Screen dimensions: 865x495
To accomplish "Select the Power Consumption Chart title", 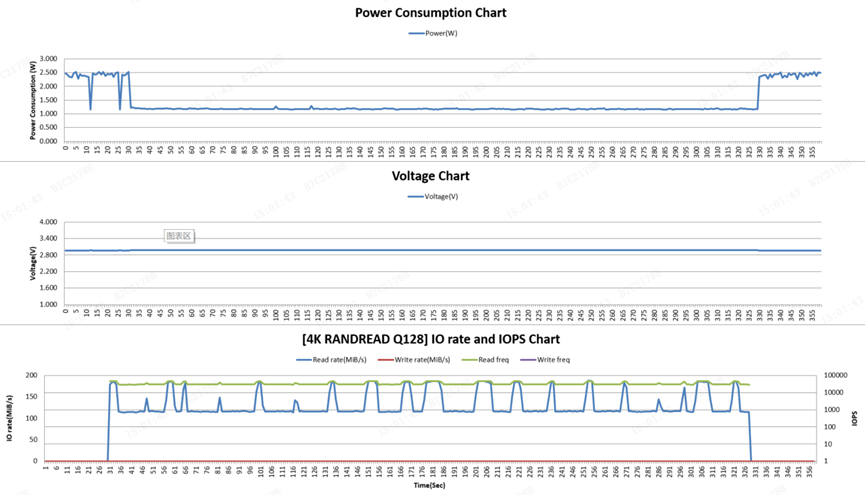I will point(430,13).
